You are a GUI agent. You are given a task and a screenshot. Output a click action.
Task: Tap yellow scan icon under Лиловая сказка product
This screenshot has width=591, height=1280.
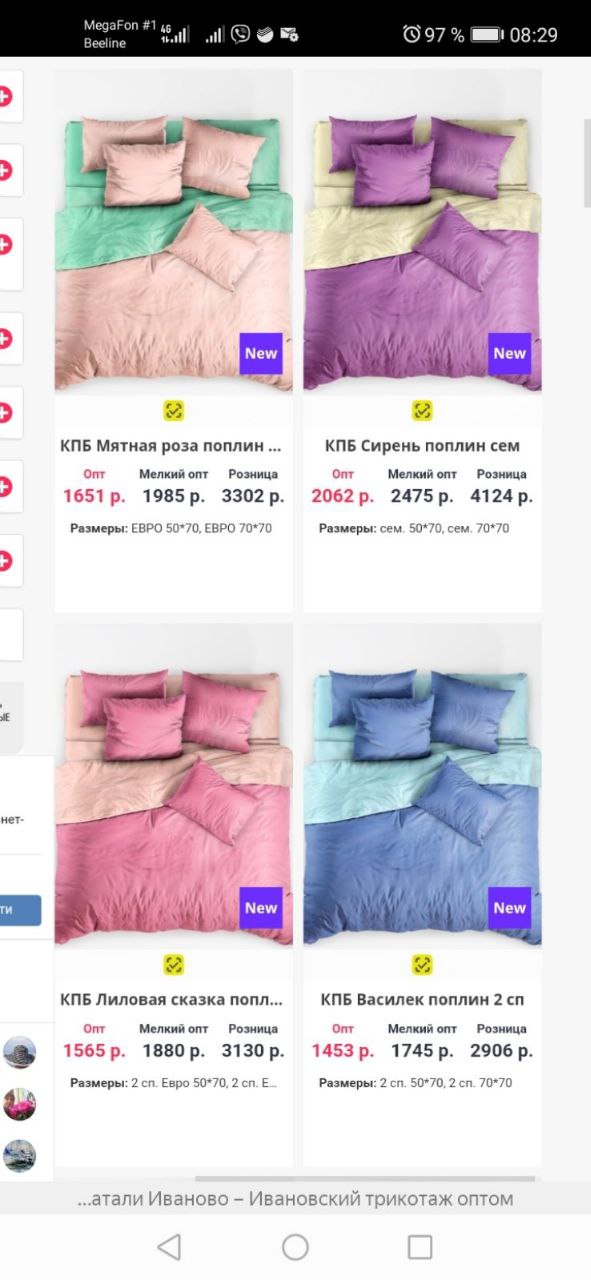tap(173, 964)
